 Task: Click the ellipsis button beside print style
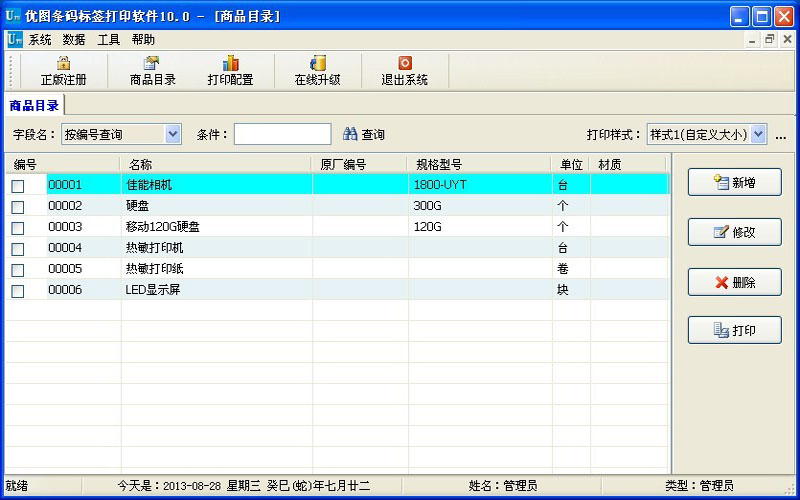point(781,135)
